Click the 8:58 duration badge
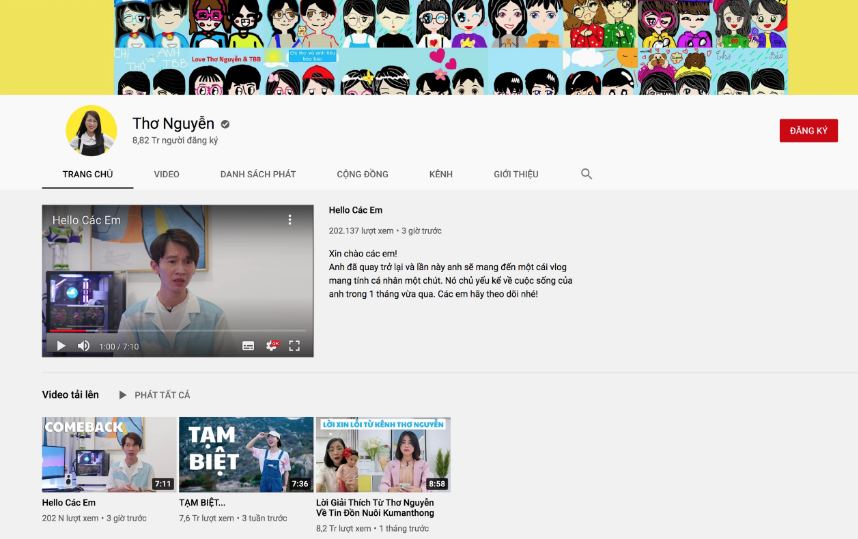Image resolution: width=858 pixels, height=539 pixels. click(x=437, y=484)
